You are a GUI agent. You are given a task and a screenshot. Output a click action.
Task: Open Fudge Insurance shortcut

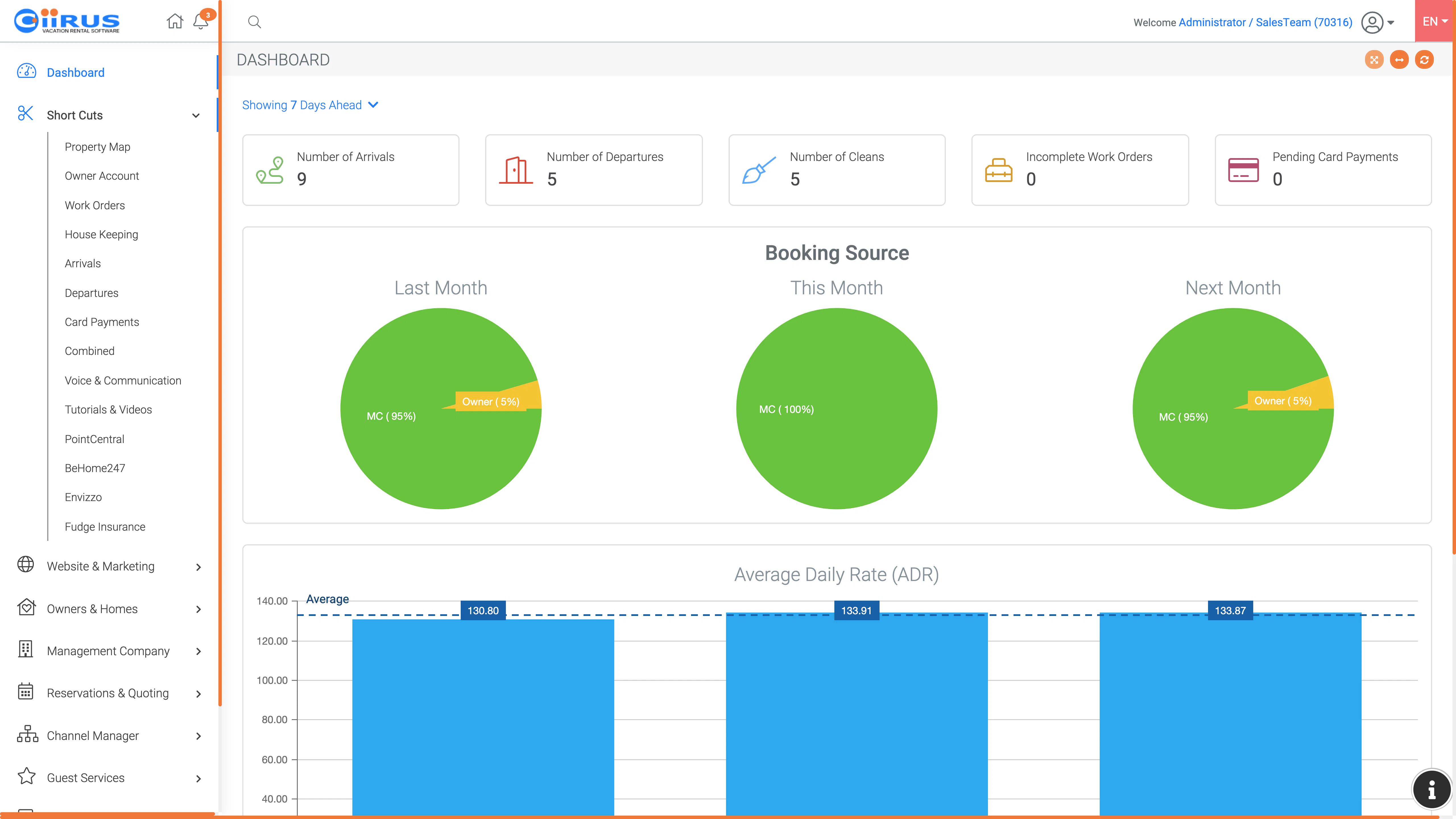[x=105, y=527]
